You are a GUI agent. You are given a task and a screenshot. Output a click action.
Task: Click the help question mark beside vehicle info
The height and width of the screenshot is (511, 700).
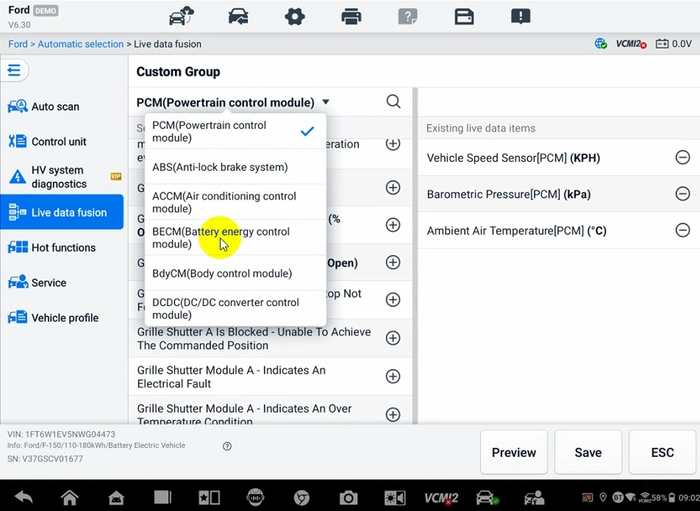pos(227,446)
